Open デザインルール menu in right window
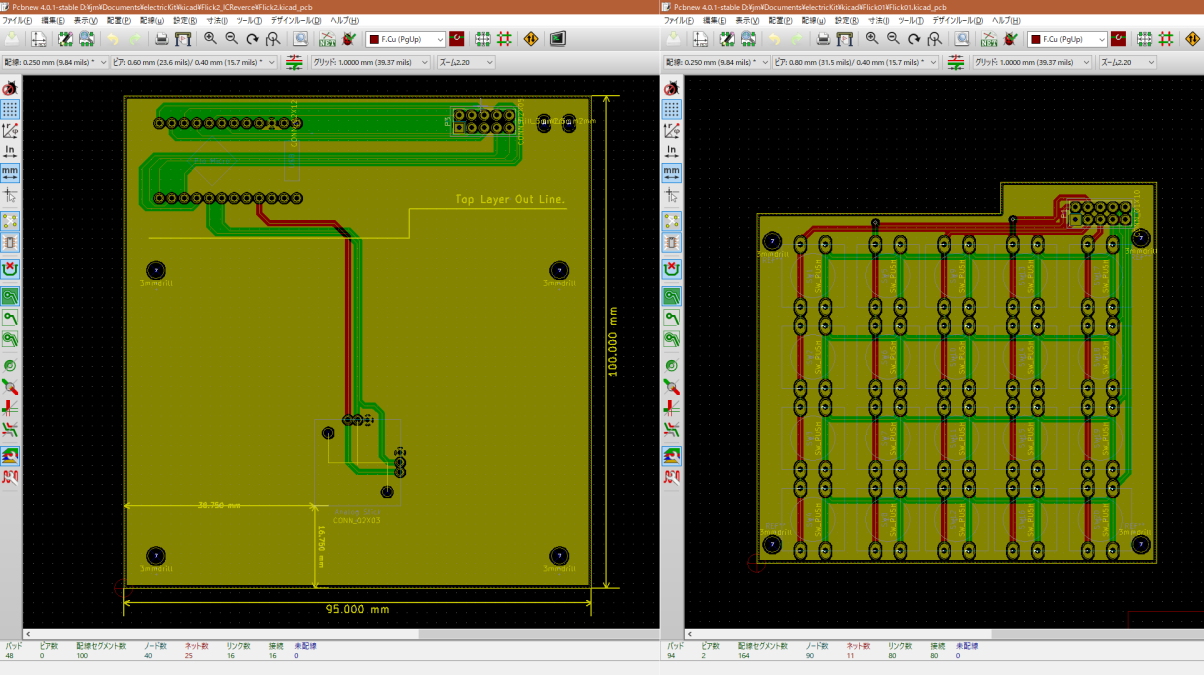Viewport: 1204px width, 675px height. click(x=957, y=20)
